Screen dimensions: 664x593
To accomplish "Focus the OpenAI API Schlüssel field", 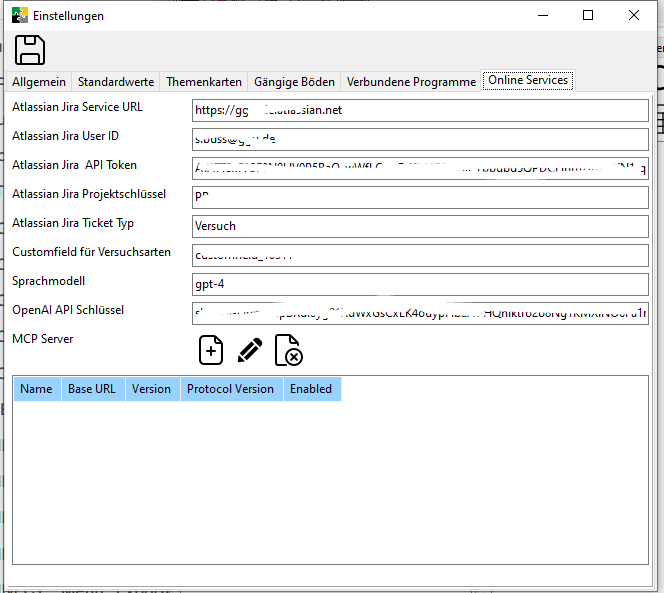I will point(420,313).
